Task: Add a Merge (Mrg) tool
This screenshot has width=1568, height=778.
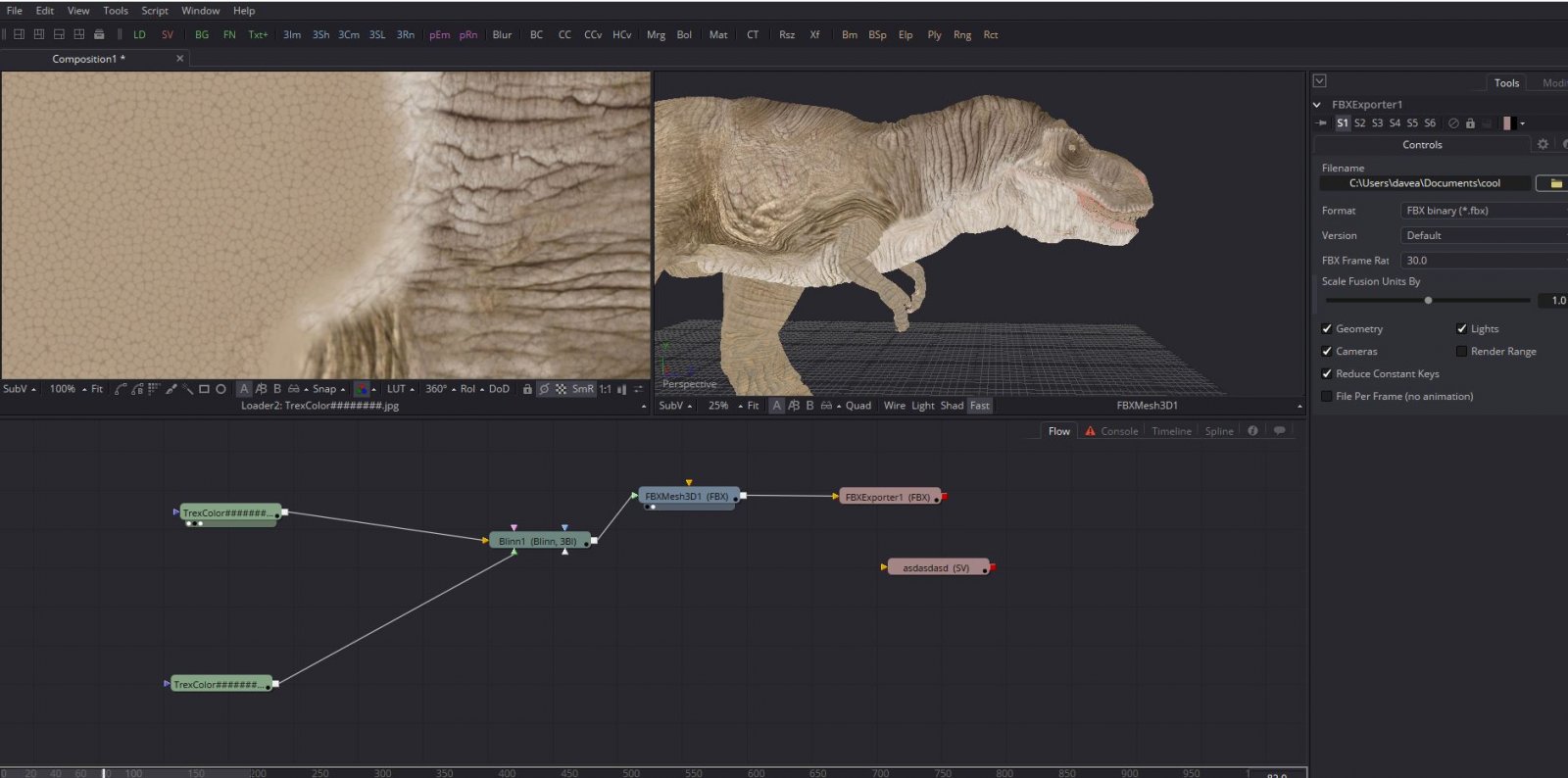Action: 656,34
